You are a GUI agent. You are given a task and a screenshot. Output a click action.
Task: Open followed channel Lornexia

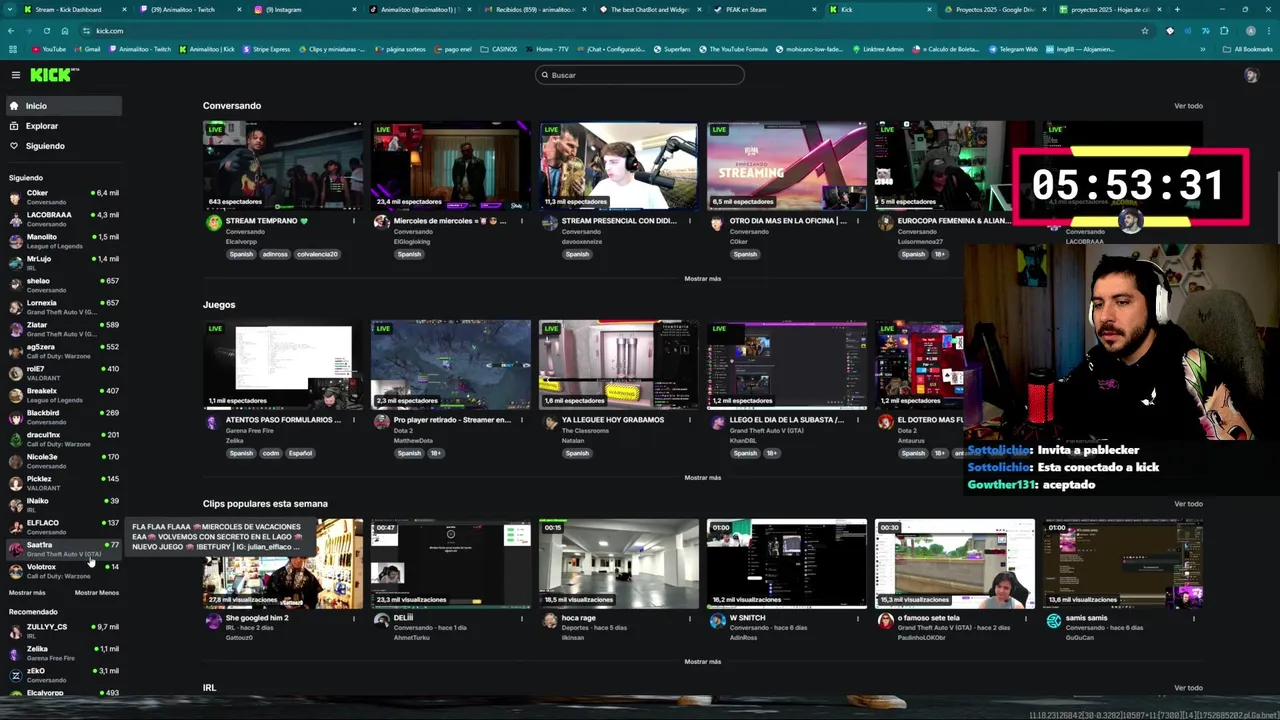63,307
